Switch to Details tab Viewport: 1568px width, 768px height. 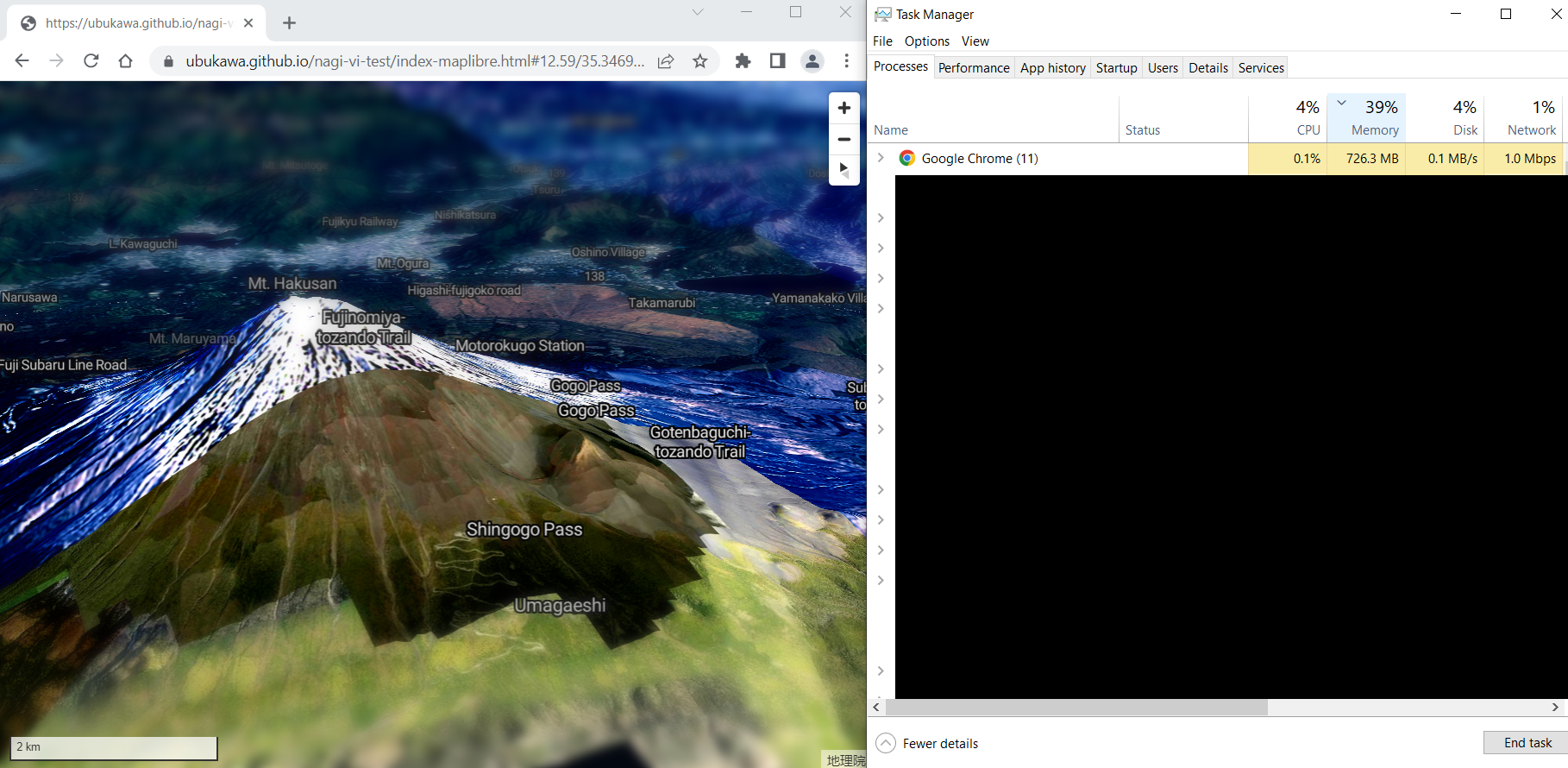point(1208,68)
